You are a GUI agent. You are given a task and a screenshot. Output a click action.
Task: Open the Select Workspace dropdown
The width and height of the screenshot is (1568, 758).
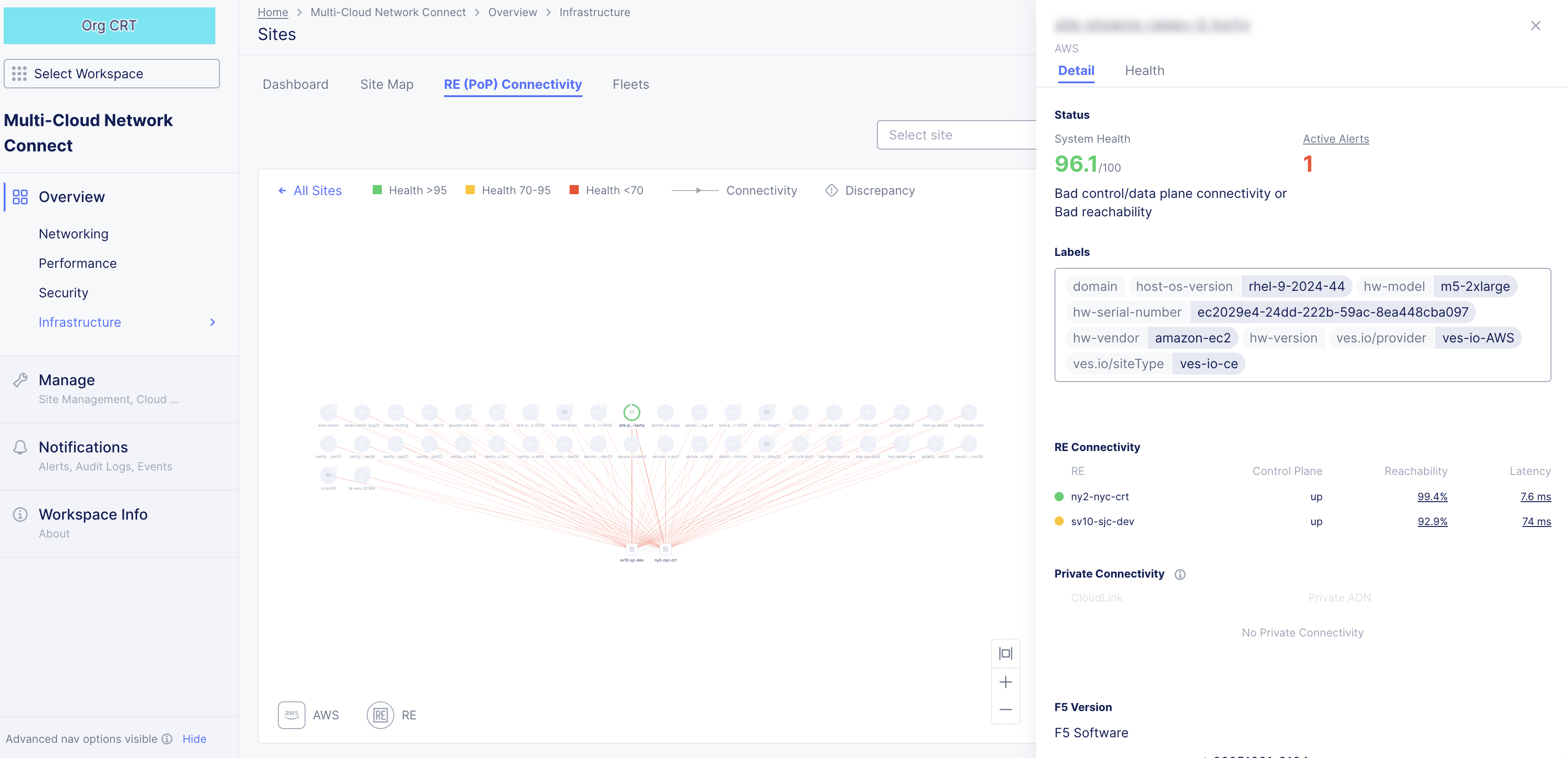[x=111, y=74]
